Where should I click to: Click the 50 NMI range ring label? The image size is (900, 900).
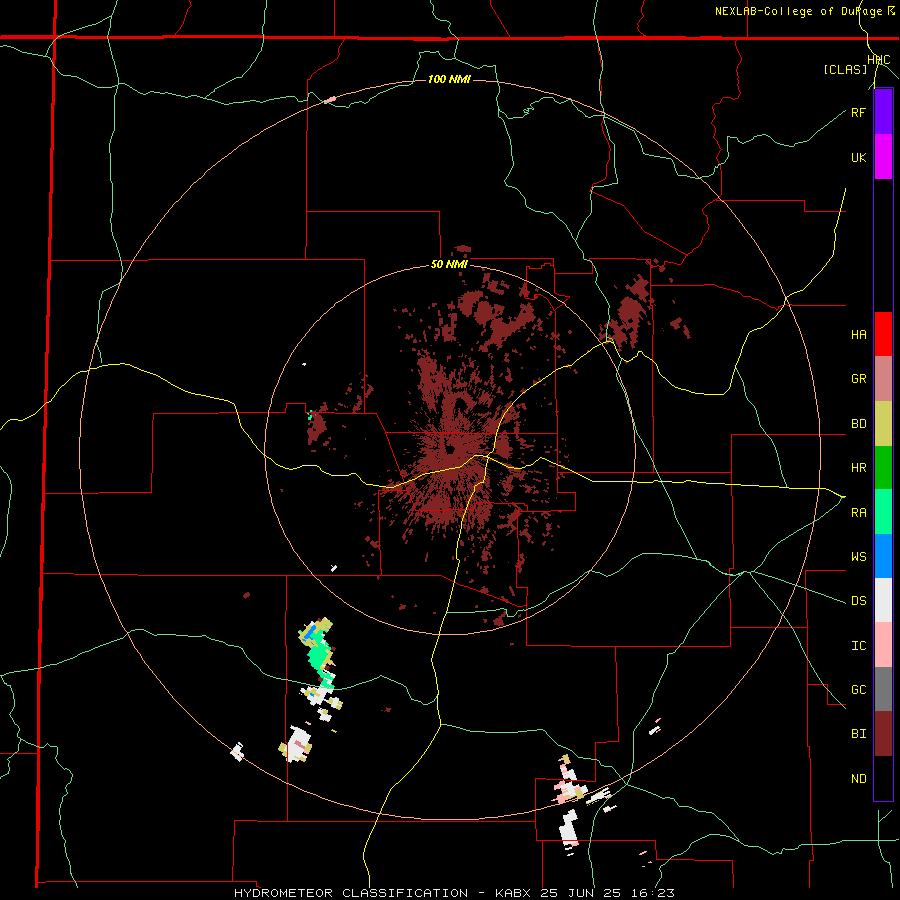449,264
